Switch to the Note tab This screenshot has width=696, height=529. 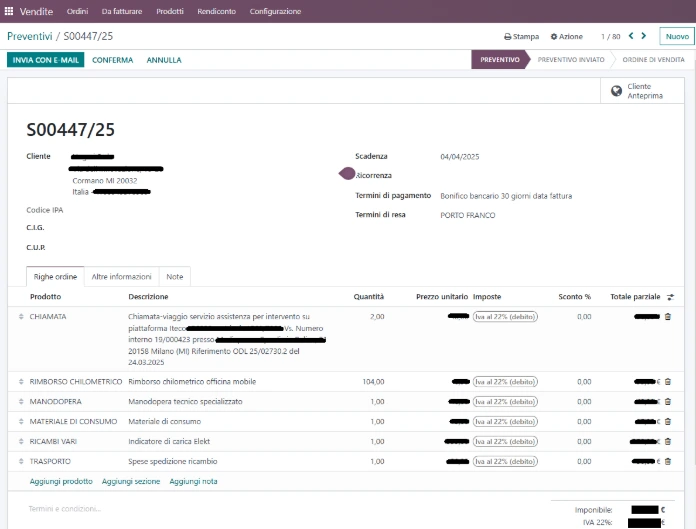click(175, 276)
